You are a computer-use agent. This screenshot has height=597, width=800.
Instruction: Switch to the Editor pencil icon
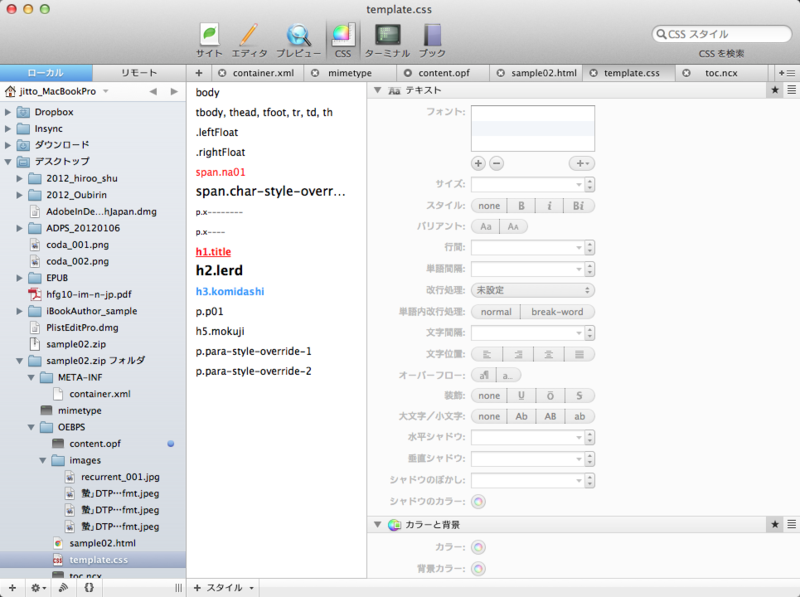tap(248, 35)
